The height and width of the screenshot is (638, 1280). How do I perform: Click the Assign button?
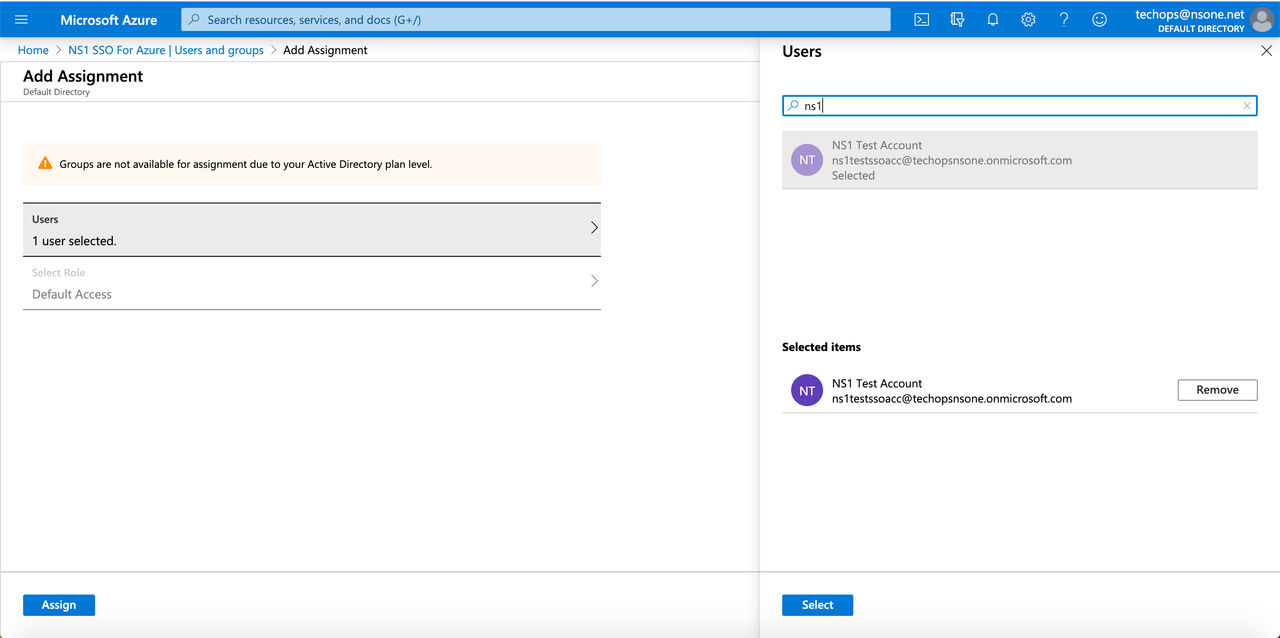point(59,605)
